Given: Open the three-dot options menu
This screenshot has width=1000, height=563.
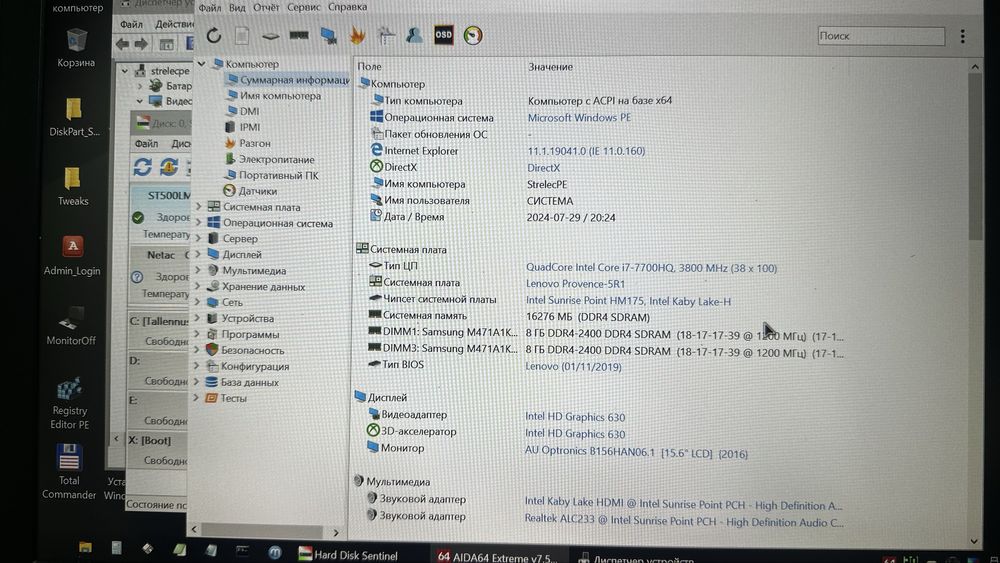Looking at the screenshot, I should pyautogui.click(x=962, y=36).
